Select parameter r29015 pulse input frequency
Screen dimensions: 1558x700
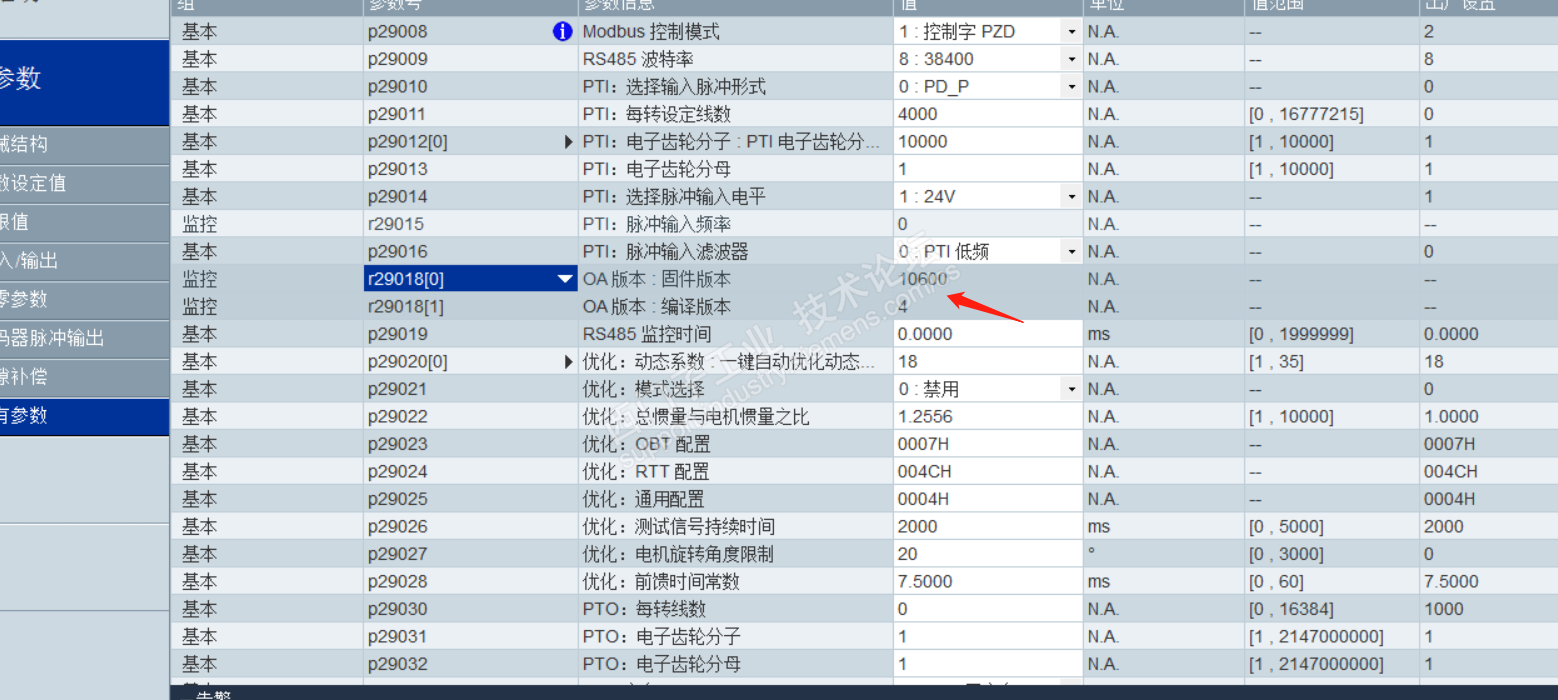(397, 224)
